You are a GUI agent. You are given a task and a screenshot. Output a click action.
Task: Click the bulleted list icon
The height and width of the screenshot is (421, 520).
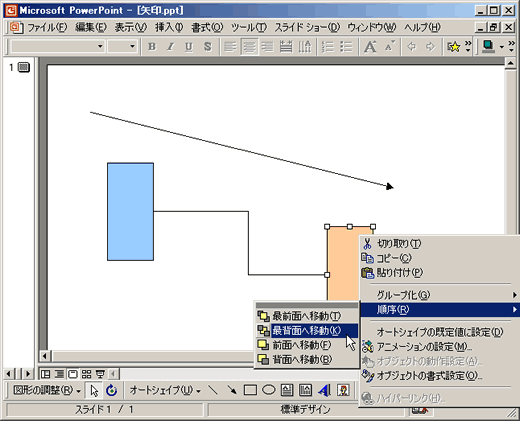click(x=346, y=46)
